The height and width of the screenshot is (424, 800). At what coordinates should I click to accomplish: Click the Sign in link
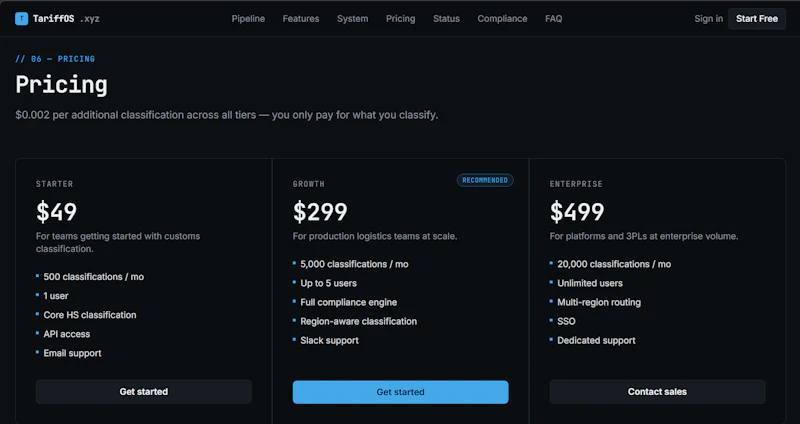pyautogui.click(x=709, y=19)
